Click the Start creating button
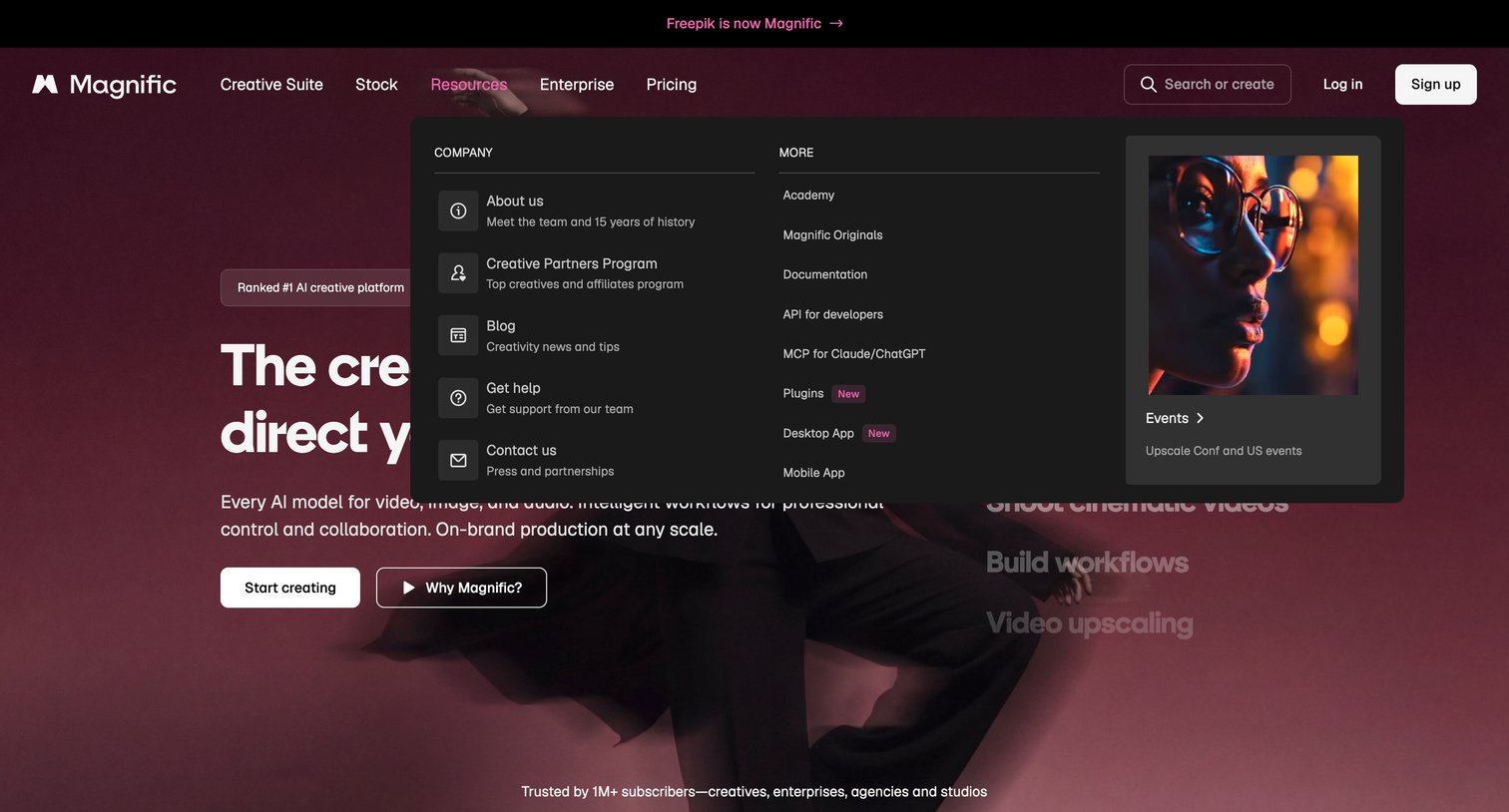Image resolution: width=1509 pixels, height=812 pixels. [x=290, y=588]
